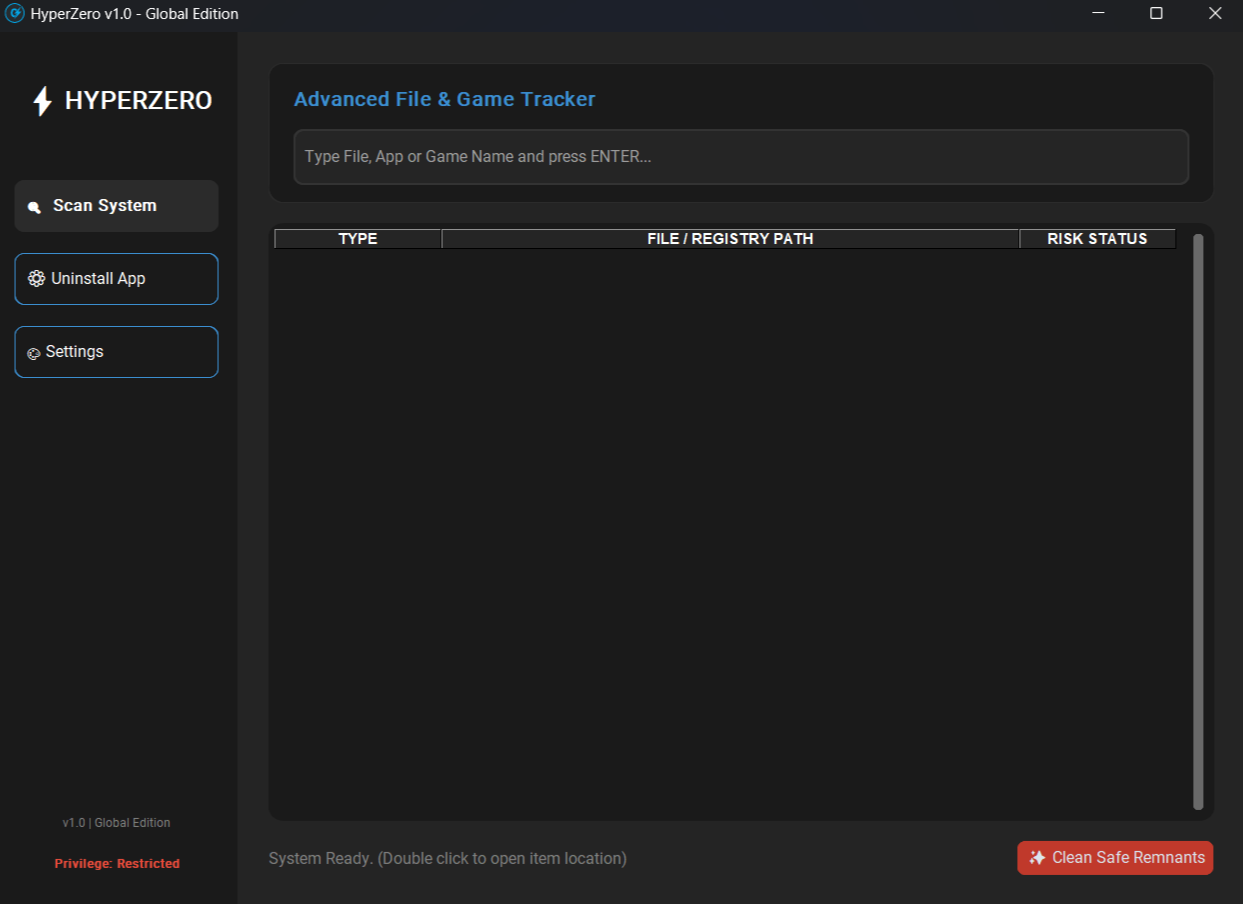Open the Uninstall App section

click(116, 278)
